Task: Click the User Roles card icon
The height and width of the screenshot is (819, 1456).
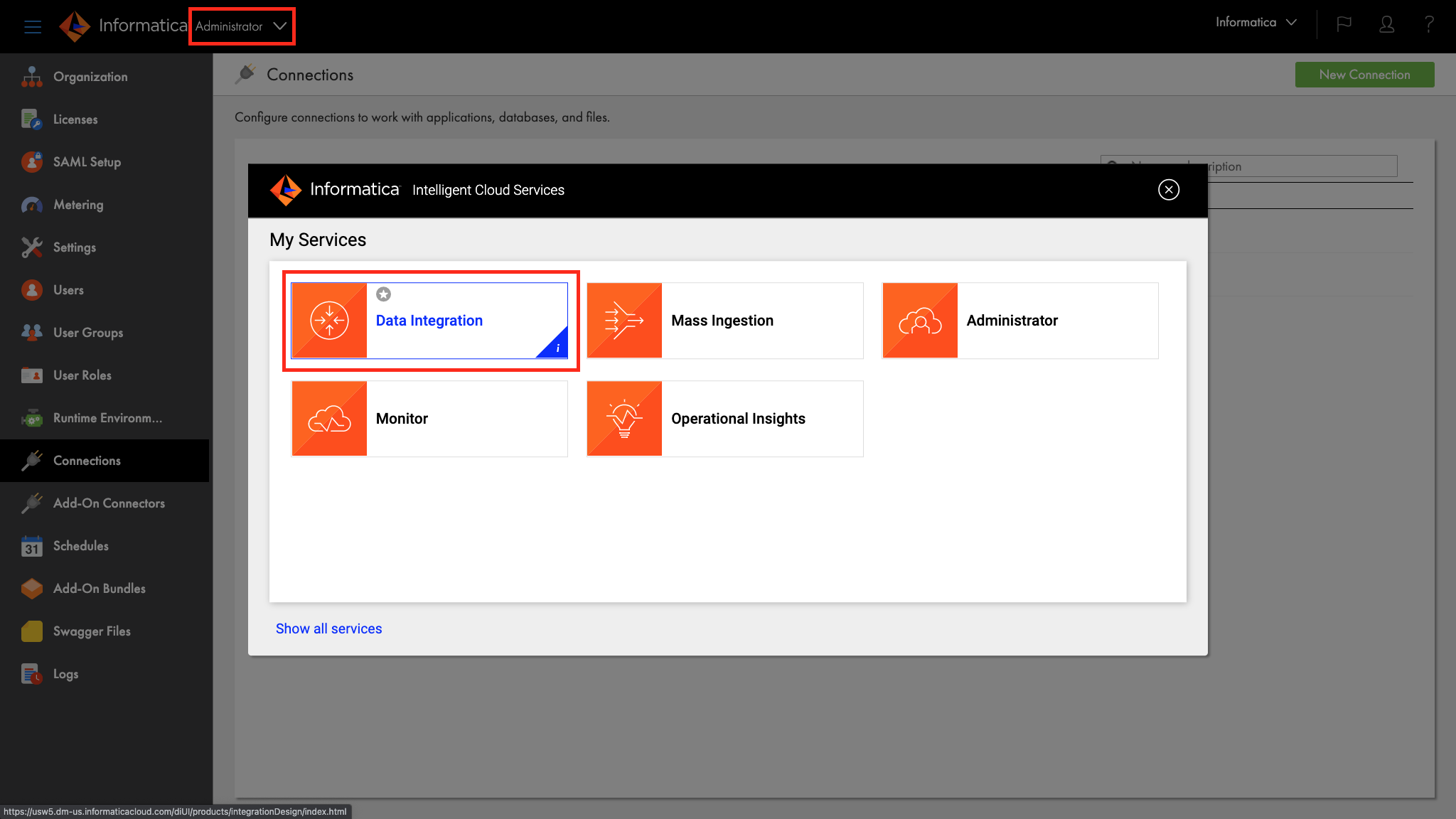Action: click(32, 375)
